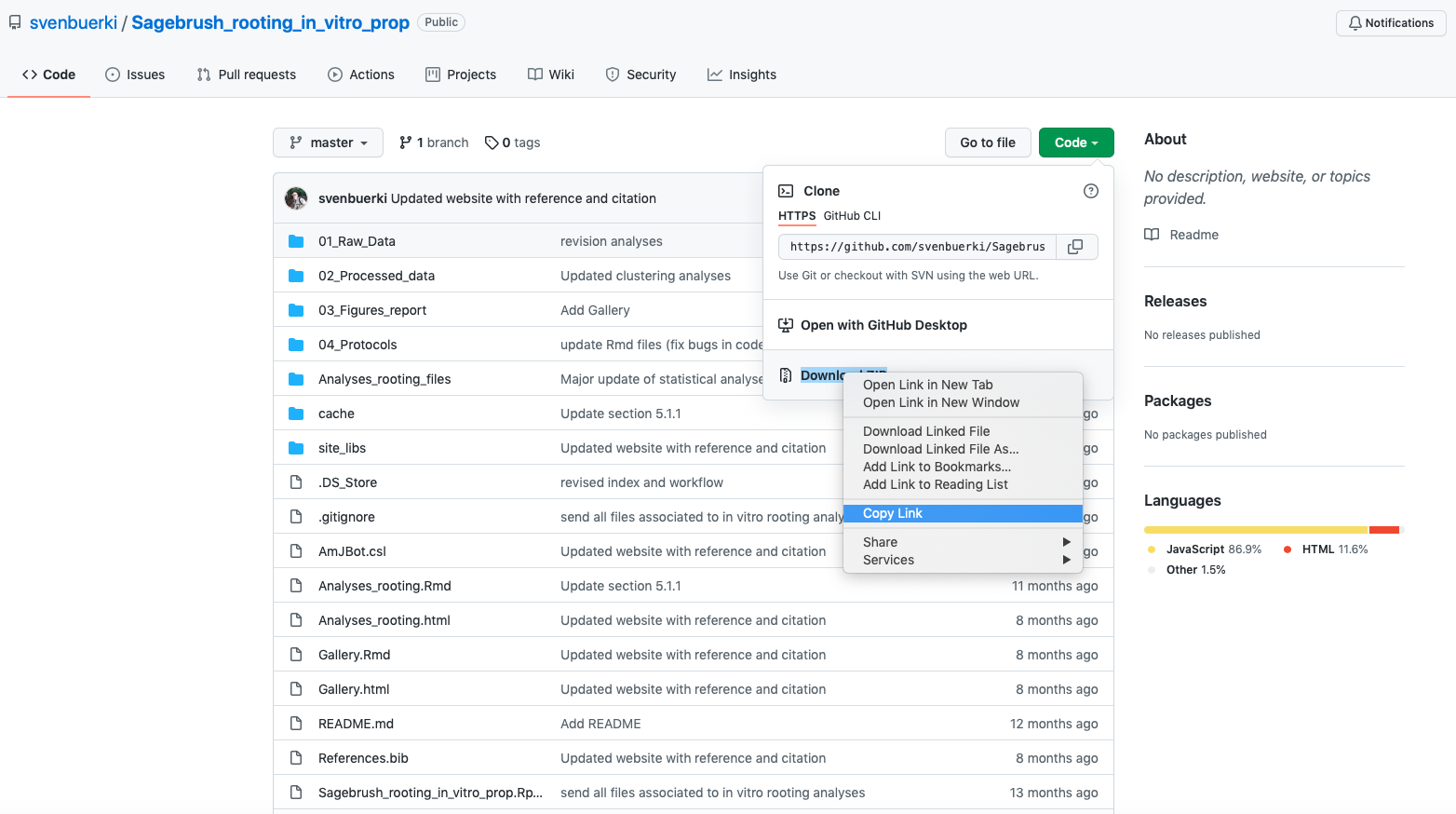Click the References.bib file icon
The height and width of the screenshot is (814, 1456).
296,758
